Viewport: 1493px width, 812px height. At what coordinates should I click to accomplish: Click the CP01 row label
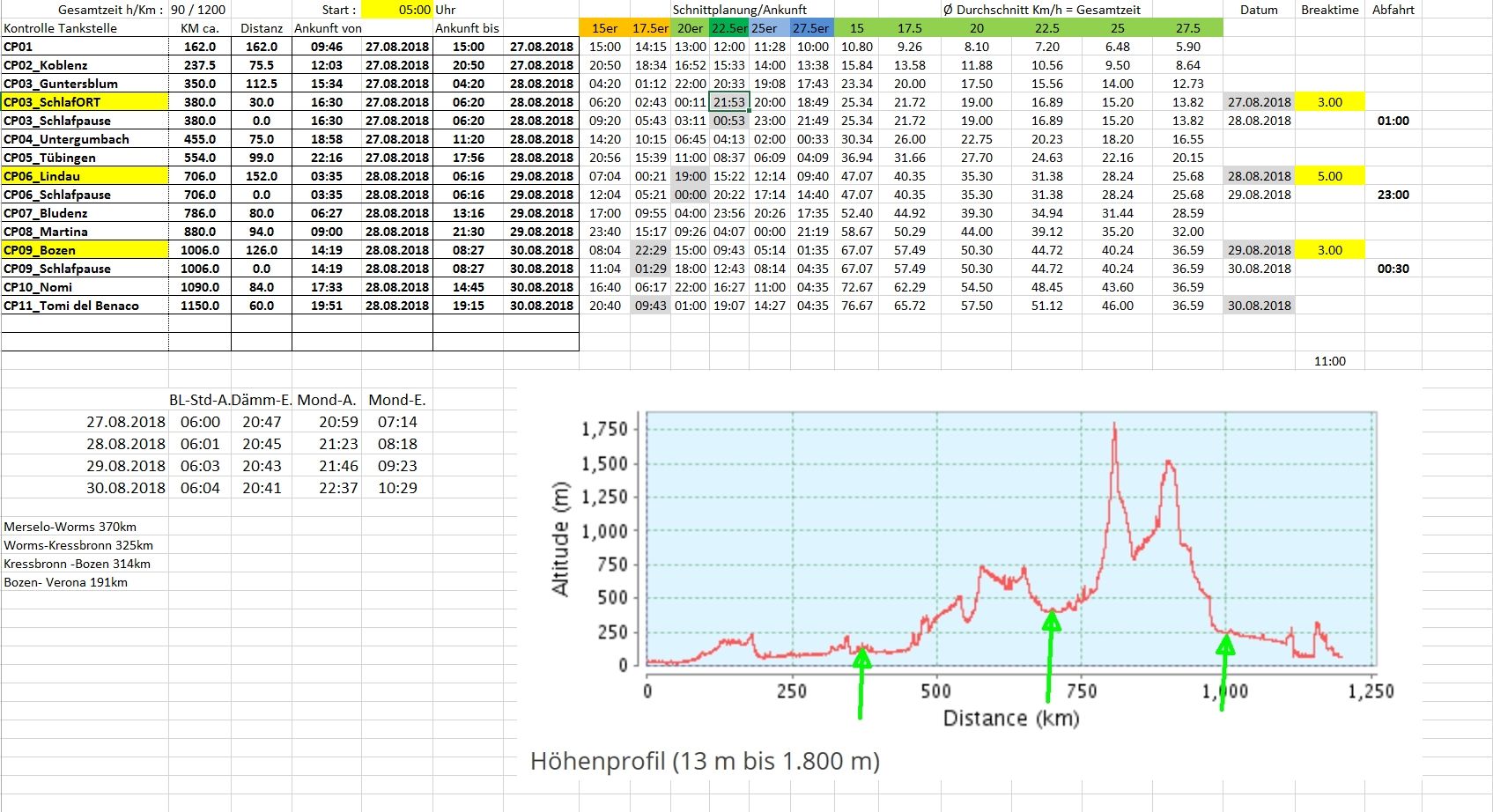click(x=85, y=47)
